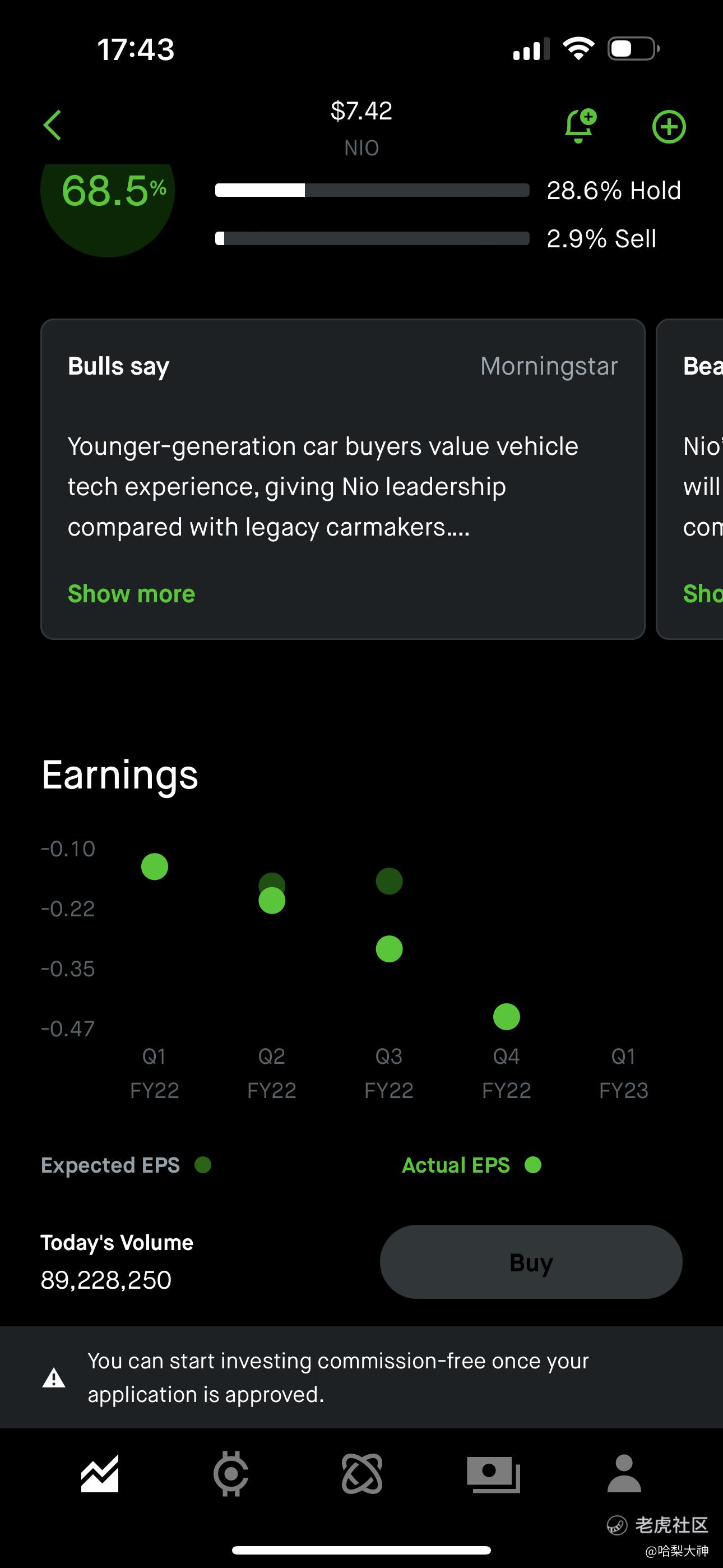Tap the Buy button
The image size is (723, 1568).
click(531, 1262)
